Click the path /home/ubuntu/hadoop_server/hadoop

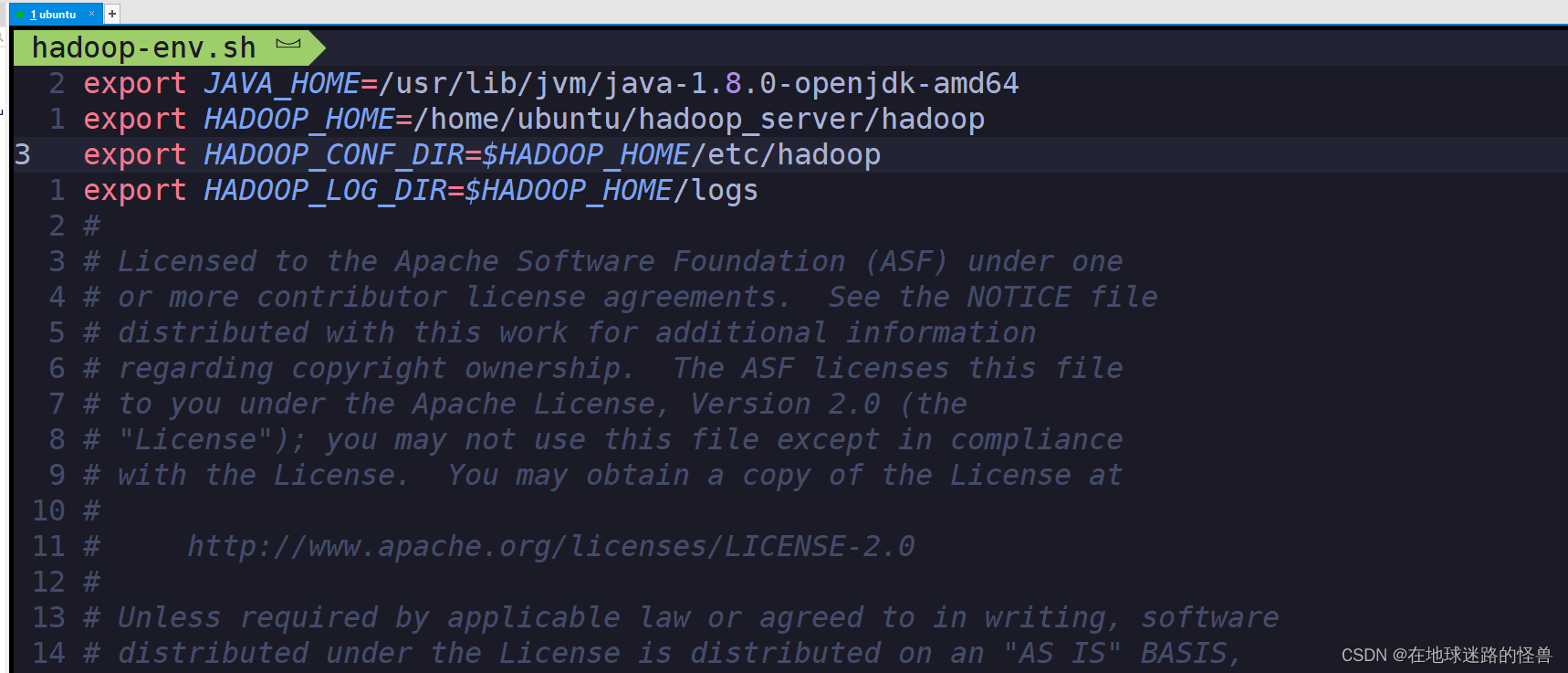click(699, 119)
